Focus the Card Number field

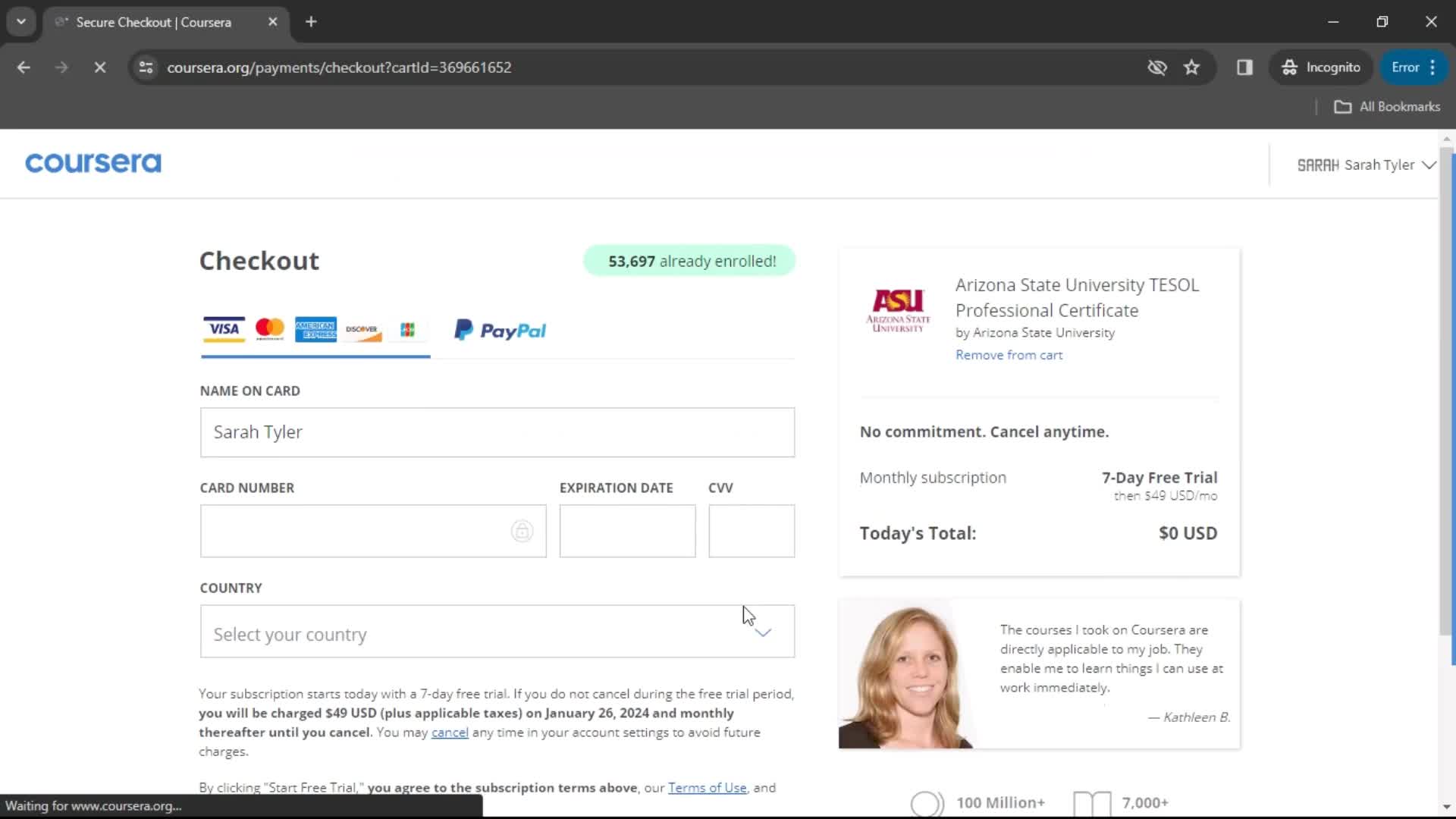click(373, 531)
